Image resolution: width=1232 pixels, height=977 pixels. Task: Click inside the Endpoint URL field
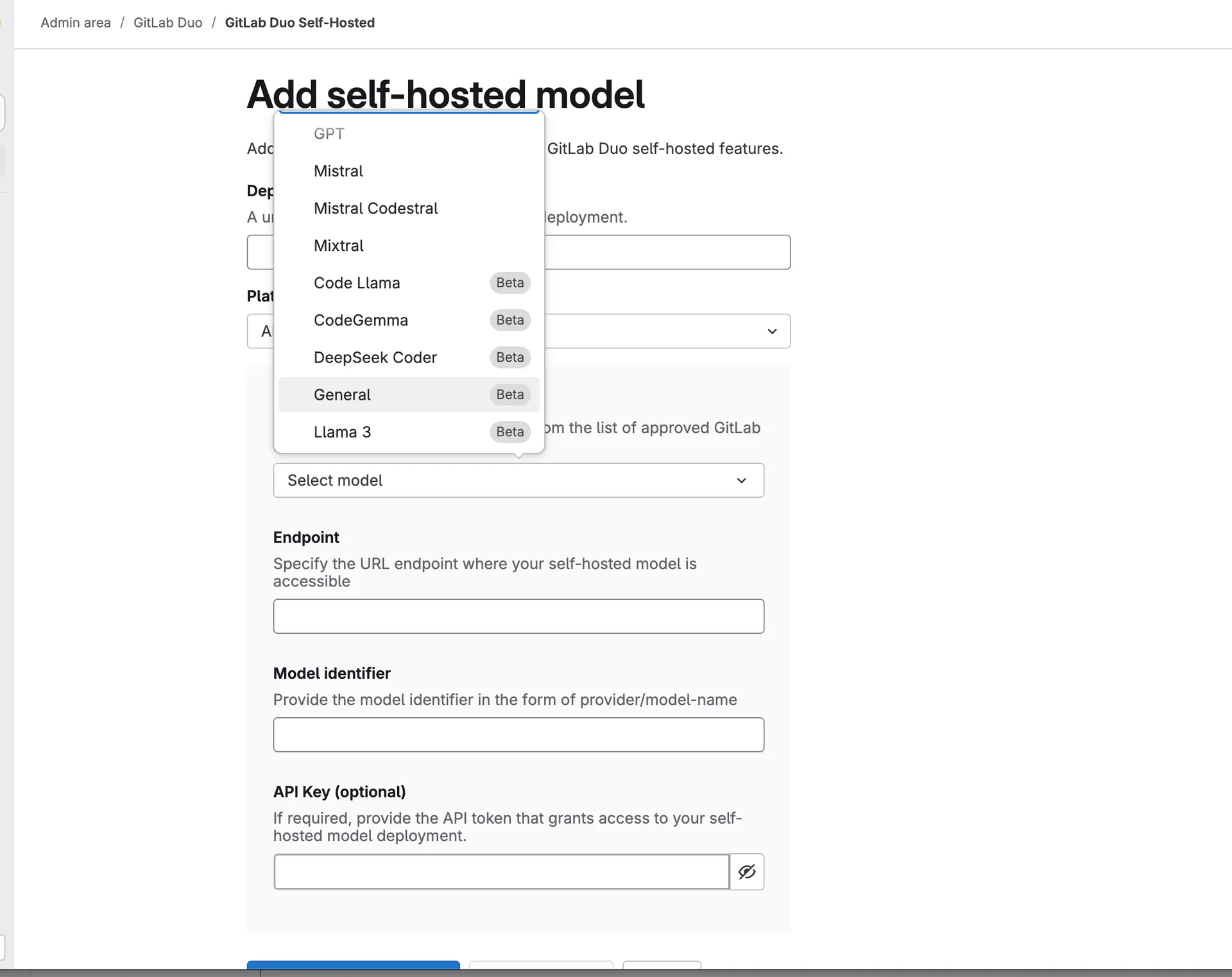click(518, 616)
